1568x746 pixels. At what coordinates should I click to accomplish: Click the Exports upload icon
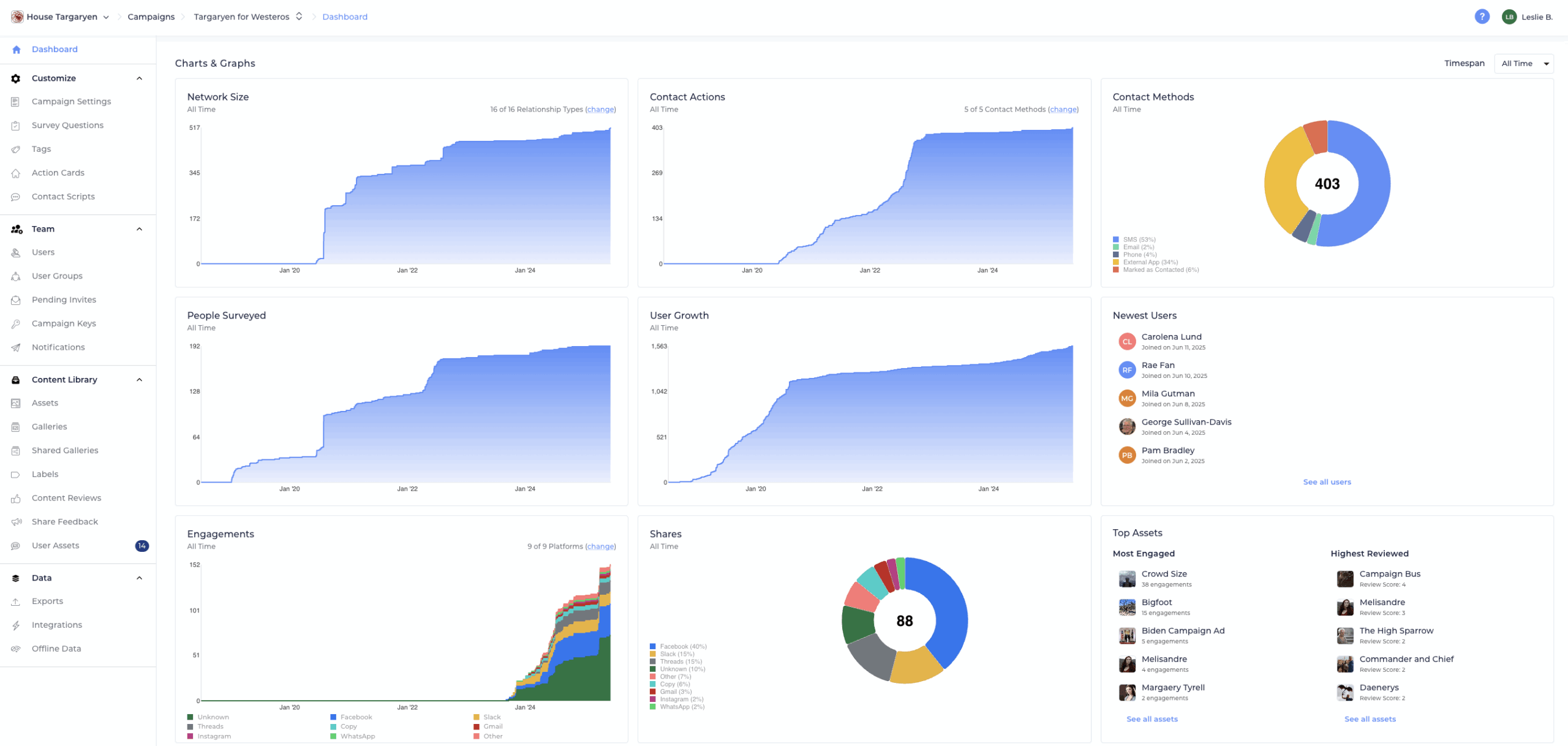(16, 601)
